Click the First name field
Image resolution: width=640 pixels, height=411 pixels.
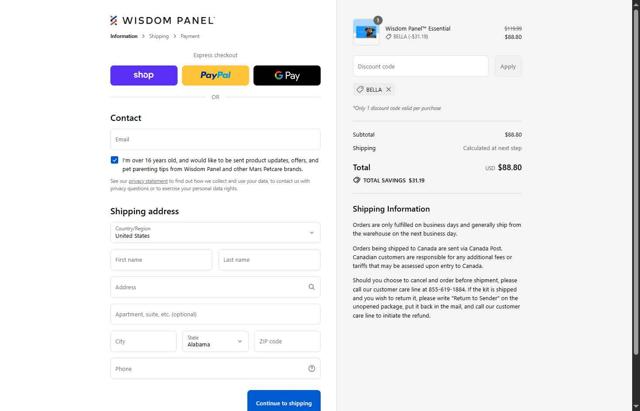point(161,260)
